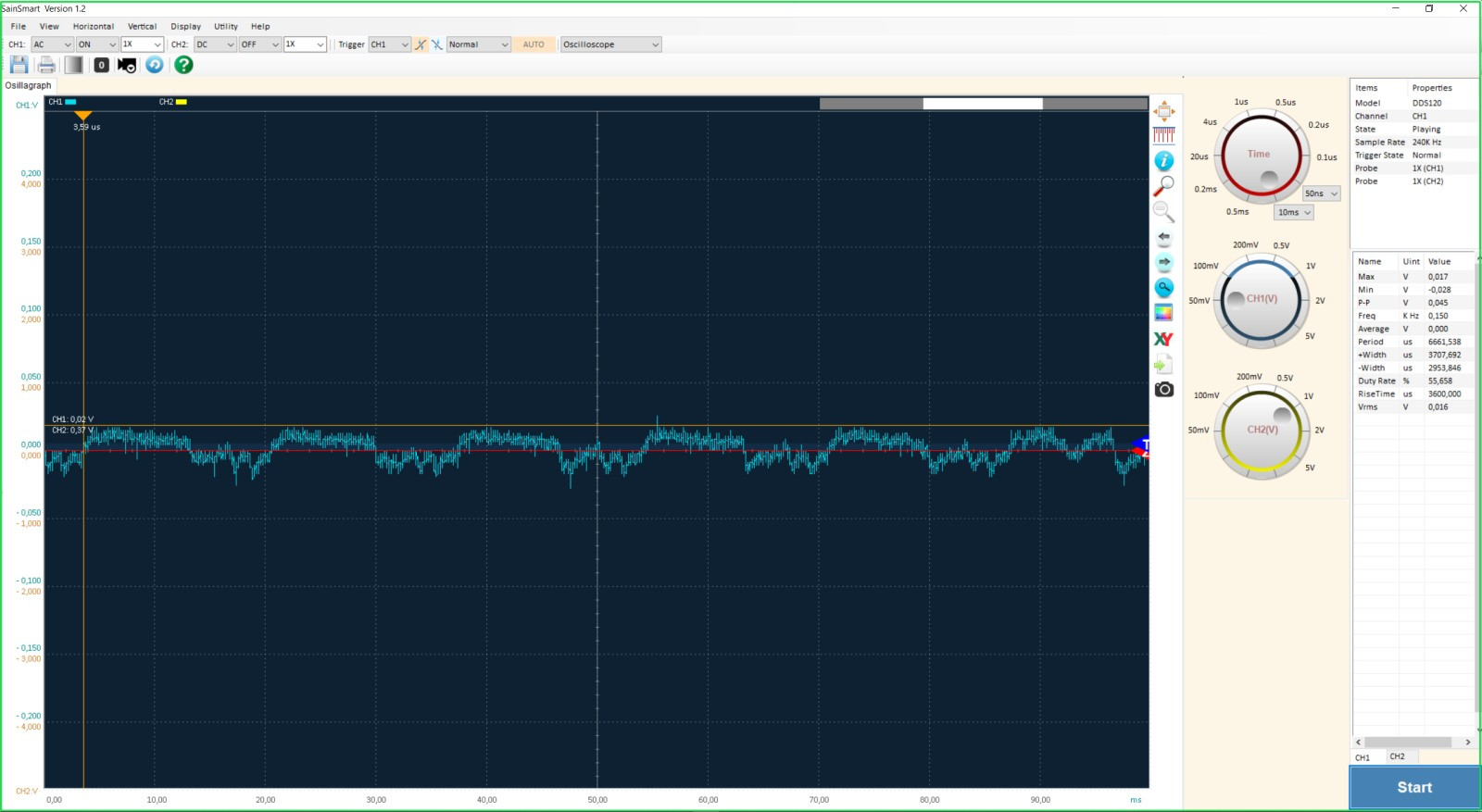This screenshot has height=812, width=1482.
Task: Click the measurement panel horizontal scrollbar
Action: pos(1408,742)
